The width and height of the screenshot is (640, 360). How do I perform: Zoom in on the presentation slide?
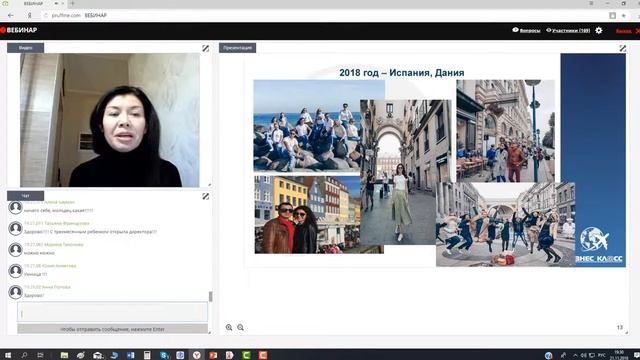point(229,327)
